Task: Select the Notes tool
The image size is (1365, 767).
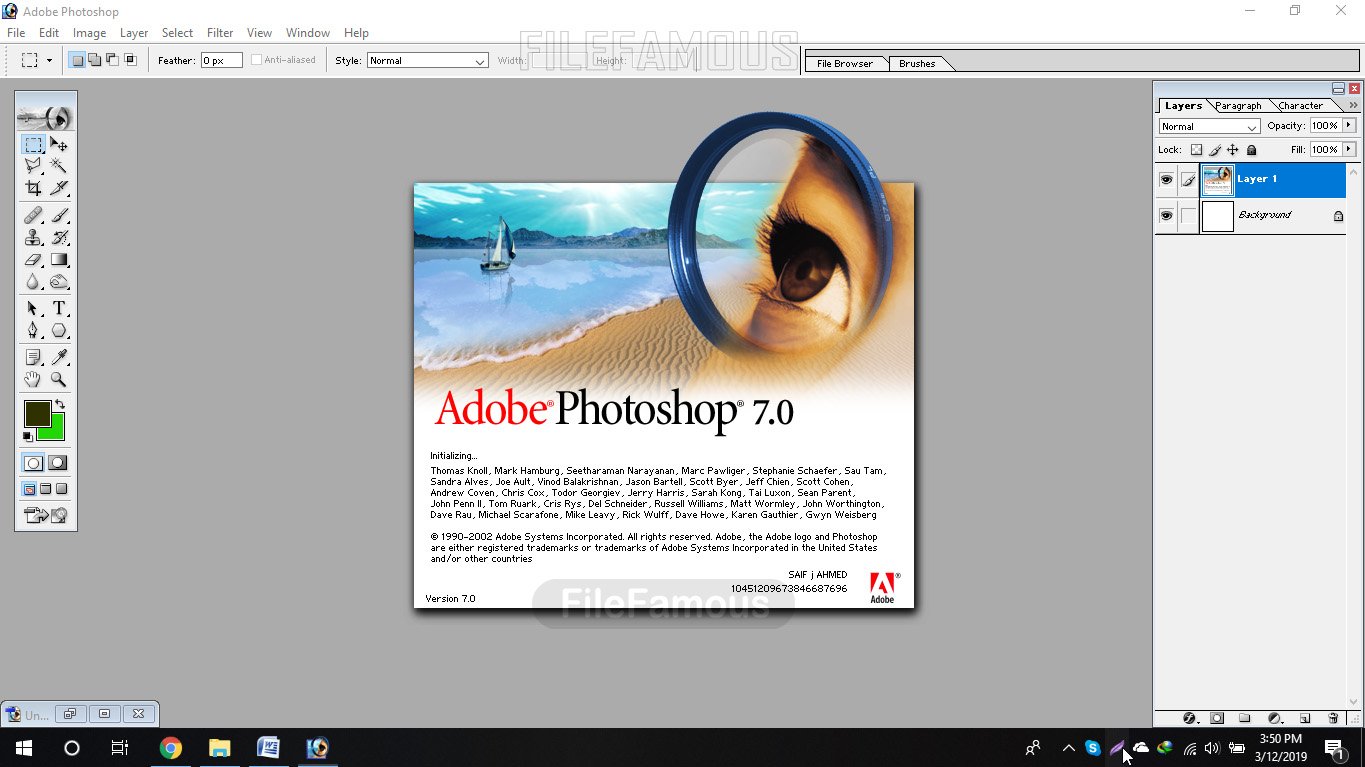Action: 33,357
